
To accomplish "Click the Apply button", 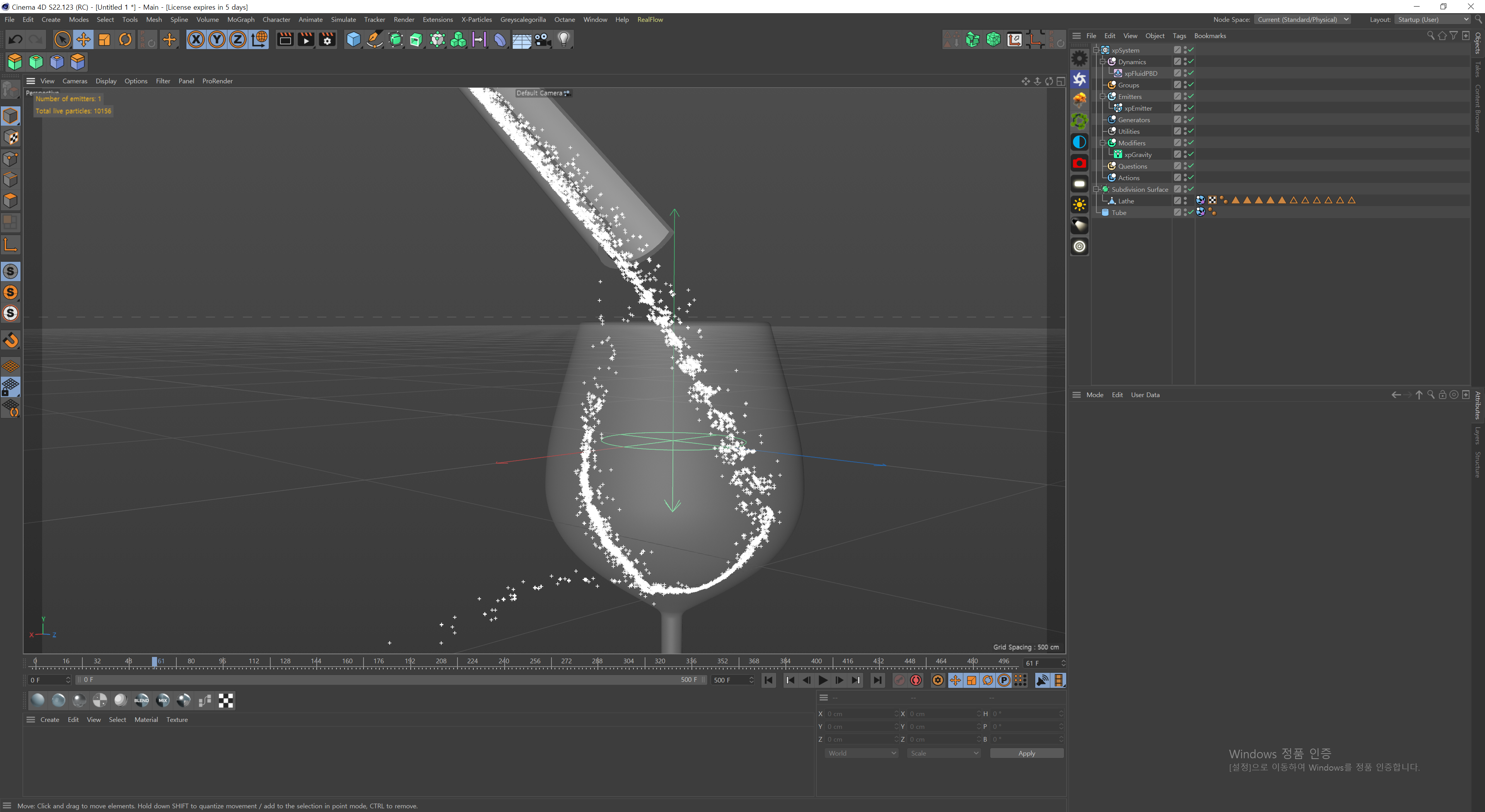I will (x=1026, y=753).
